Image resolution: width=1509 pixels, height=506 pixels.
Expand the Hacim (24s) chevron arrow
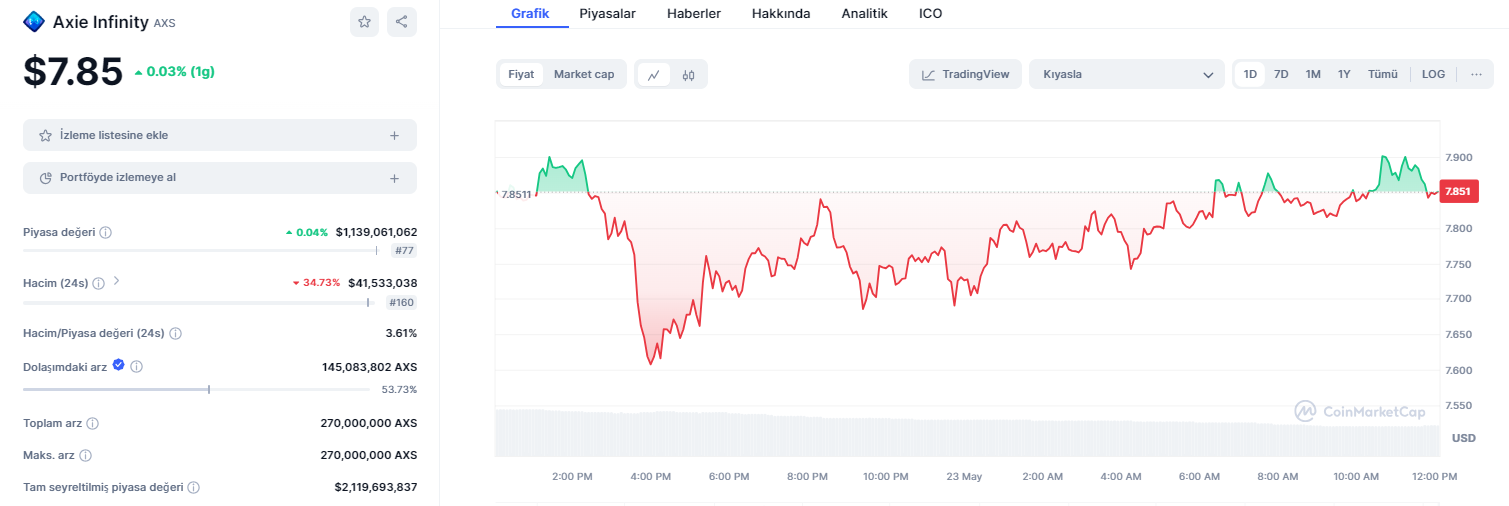(x=117, y=282)
